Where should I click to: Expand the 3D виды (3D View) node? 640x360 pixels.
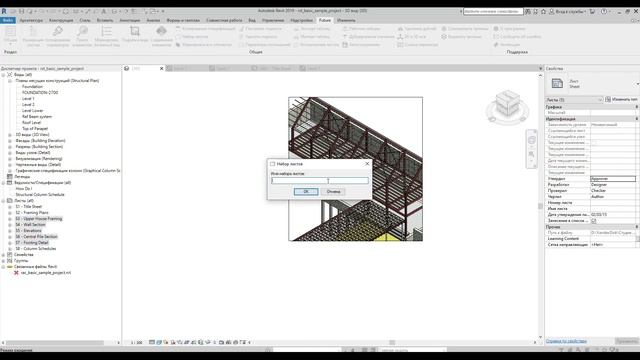(10, 135)
